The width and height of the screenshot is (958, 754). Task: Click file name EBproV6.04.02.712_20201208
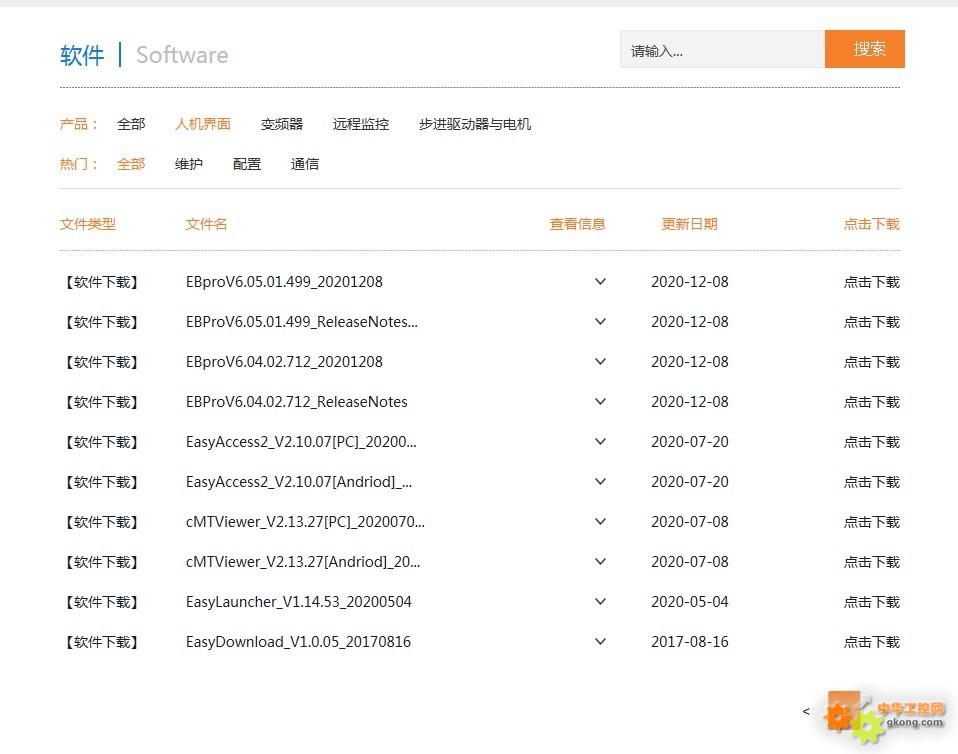(x=284, y=362)
